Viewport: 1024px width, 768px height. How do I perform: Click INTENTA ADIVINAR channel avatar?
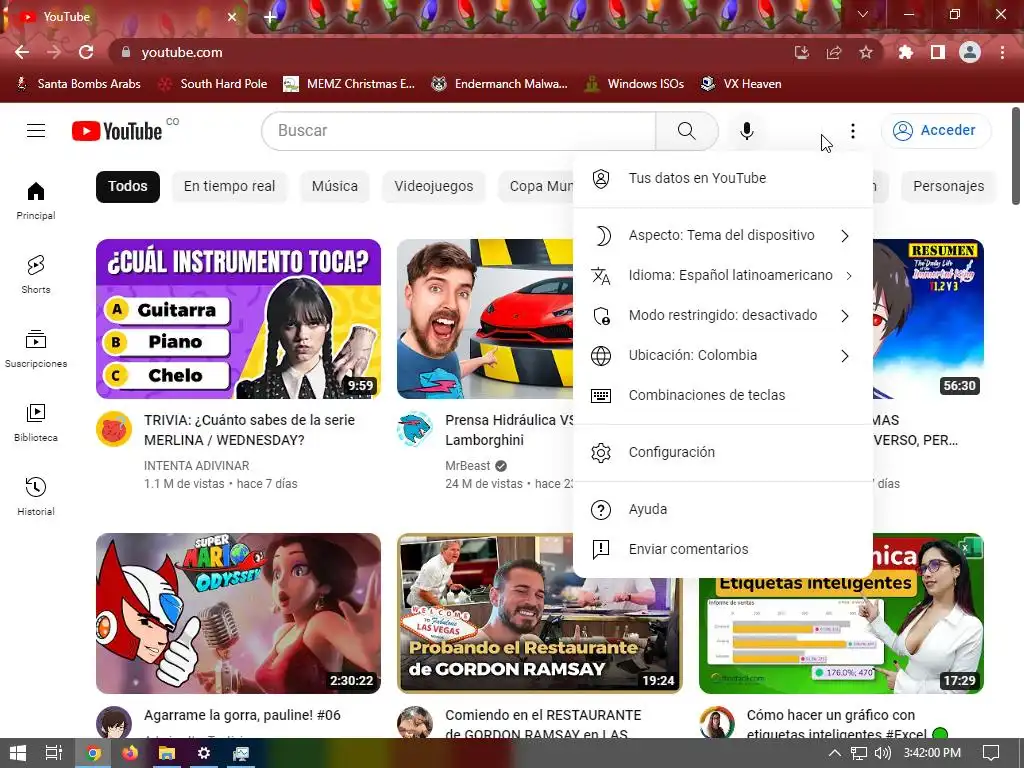[x=114, y=429]
